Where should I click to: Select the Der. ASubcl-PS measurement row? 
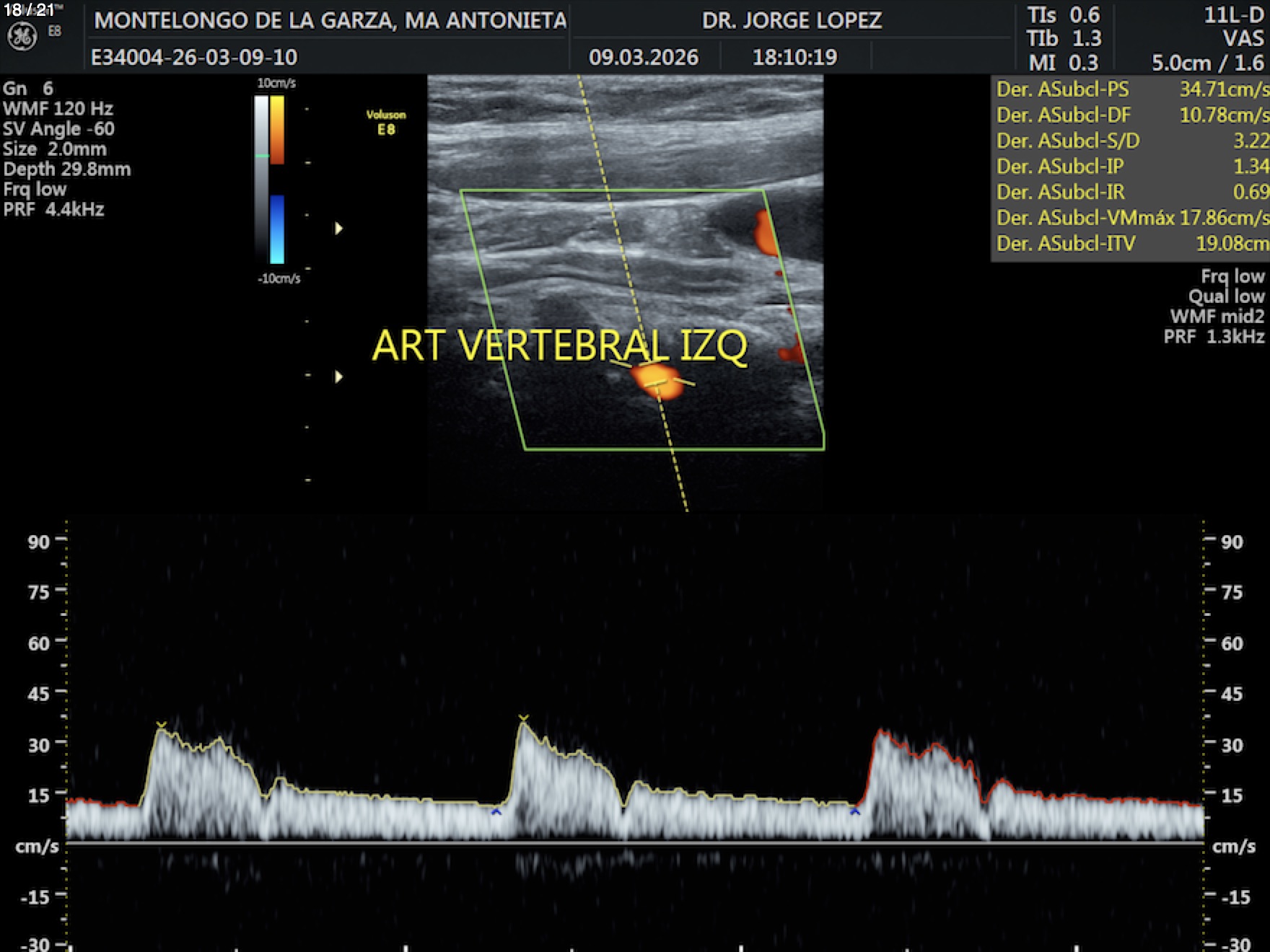(x=1131, y=89)
